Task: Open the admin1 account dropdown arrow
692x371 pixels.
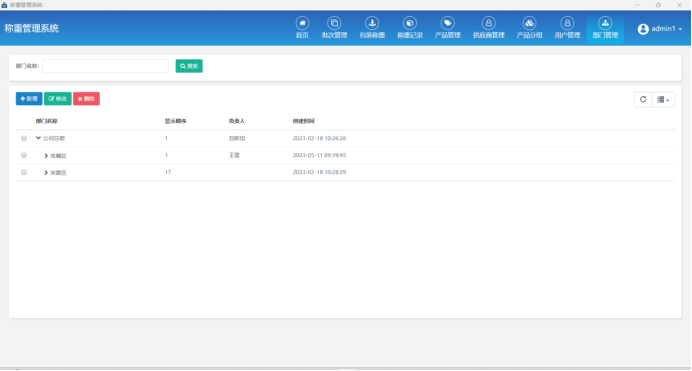Action: (x=680, y=29)
